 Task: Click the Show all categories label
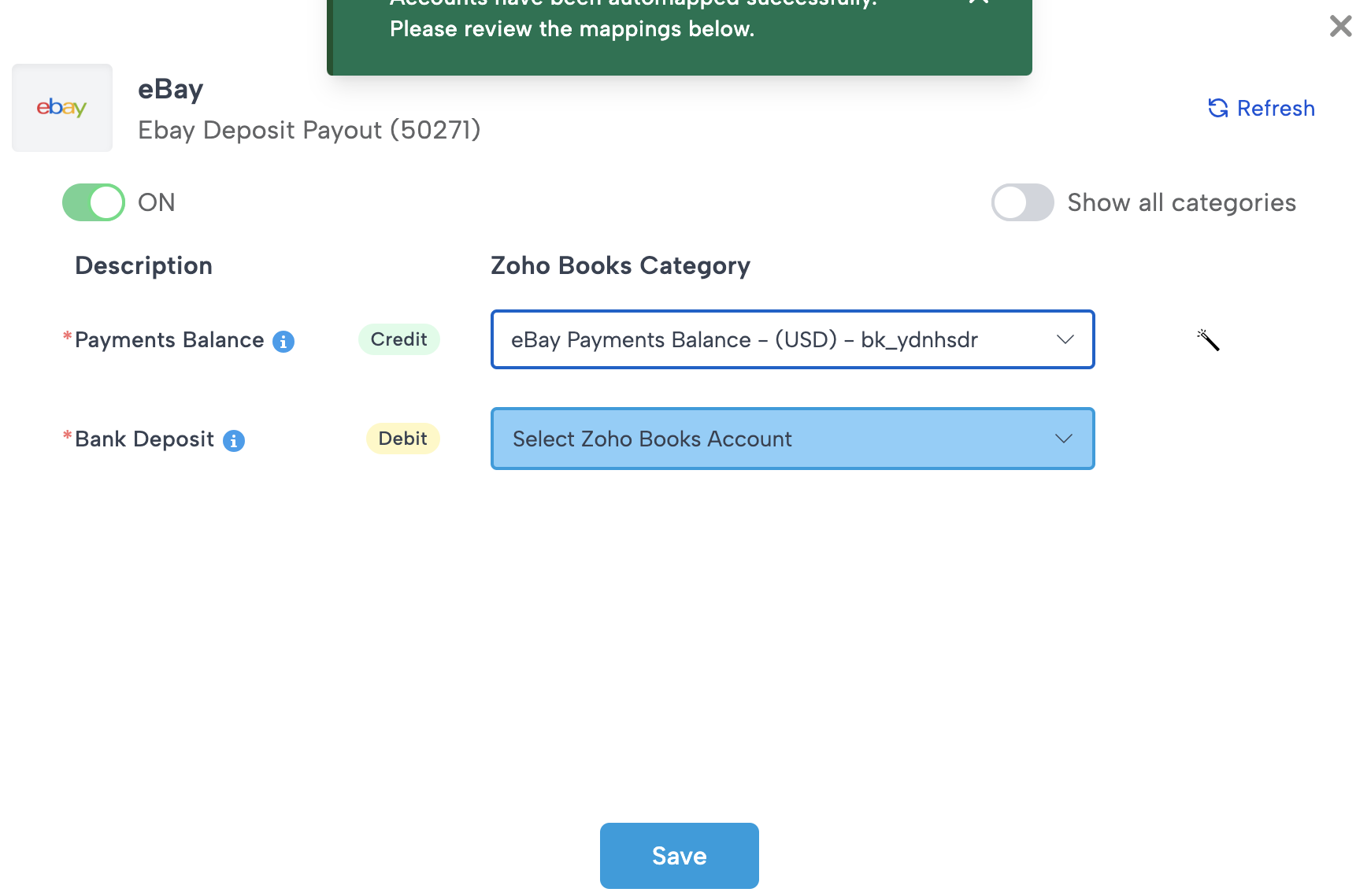1181,202
